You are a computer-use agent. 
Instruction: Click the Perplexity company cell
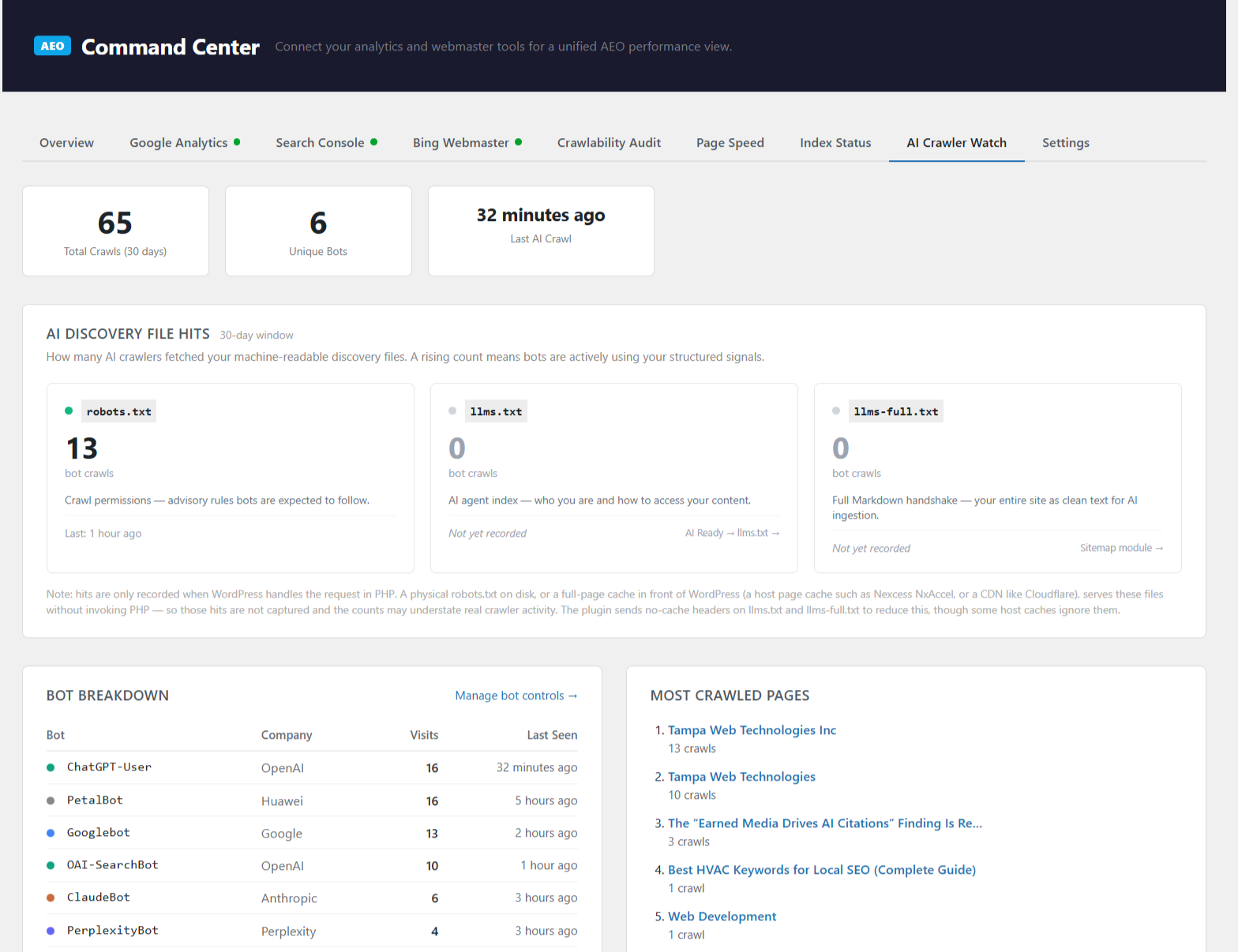288,931
